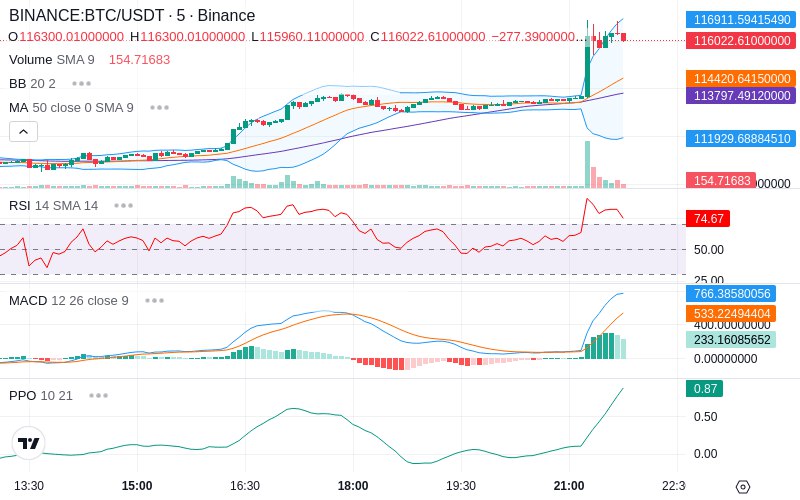Screen dimensions: 800x500
Task: Collapse the indicator legend with chevron button
Action: 23,132
